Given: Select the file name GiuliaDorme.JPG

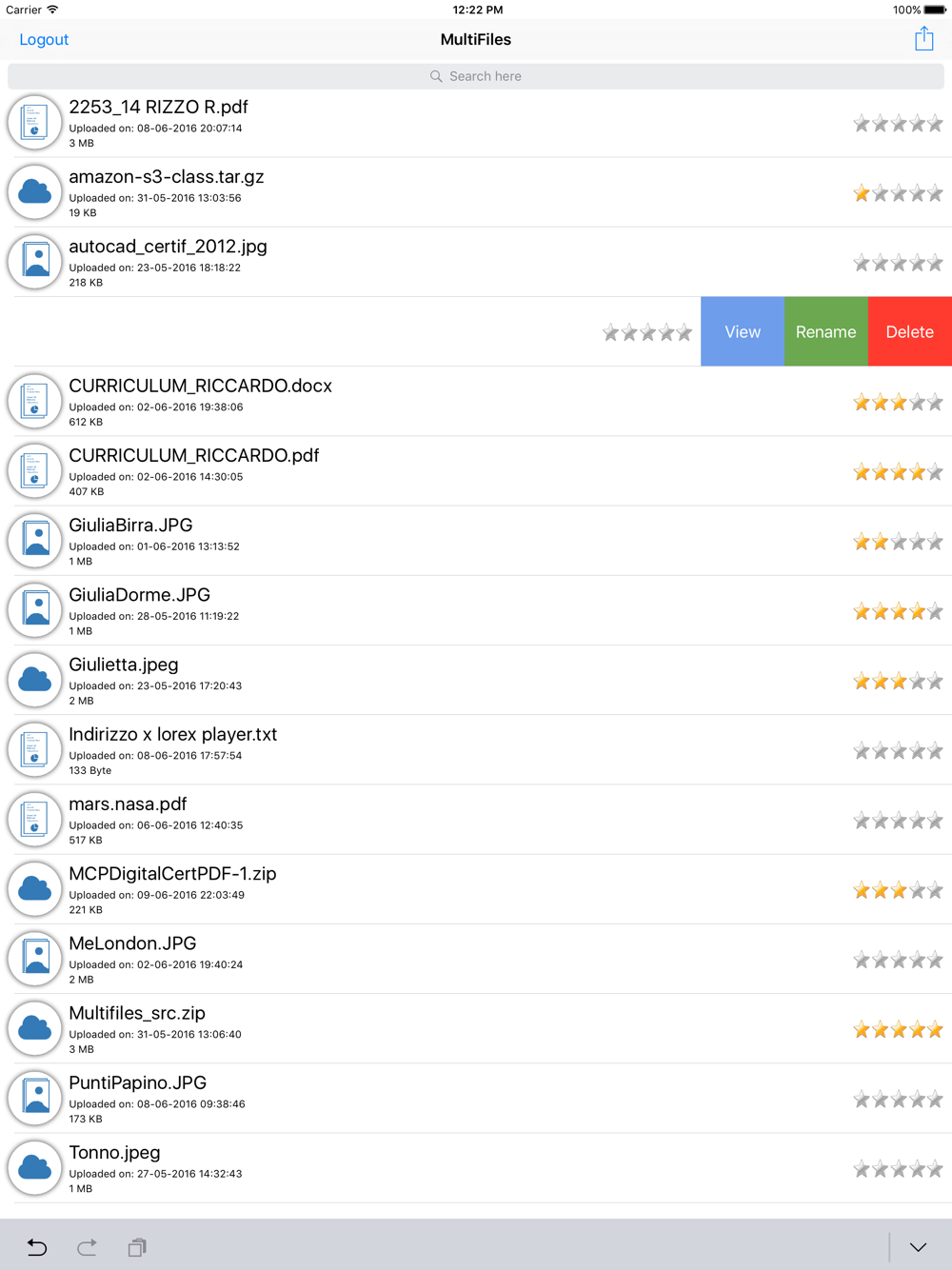Looking at the screenshot, I should [x=139, y=595].
